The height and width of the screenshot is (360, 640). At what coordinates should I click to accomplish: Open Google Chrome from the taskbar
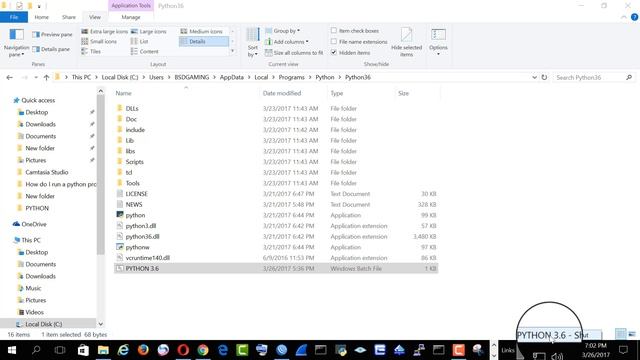[203, 350]
